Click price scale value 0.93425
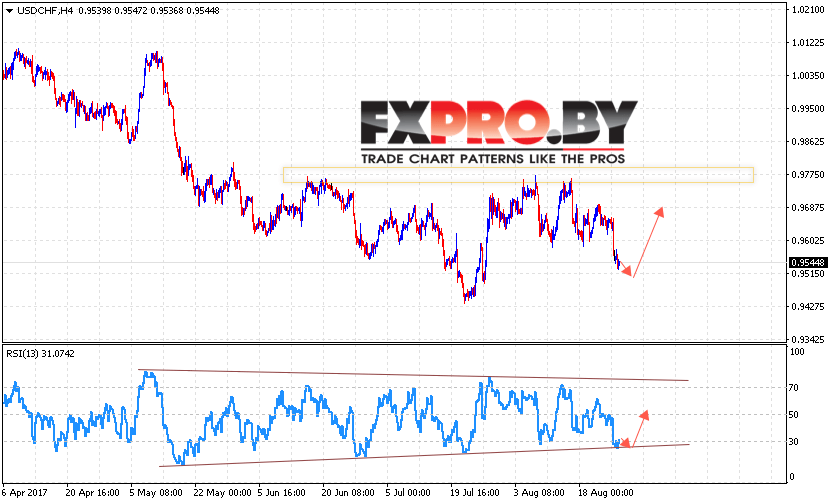This screenshot has height=504, width=829. [808, 340]
